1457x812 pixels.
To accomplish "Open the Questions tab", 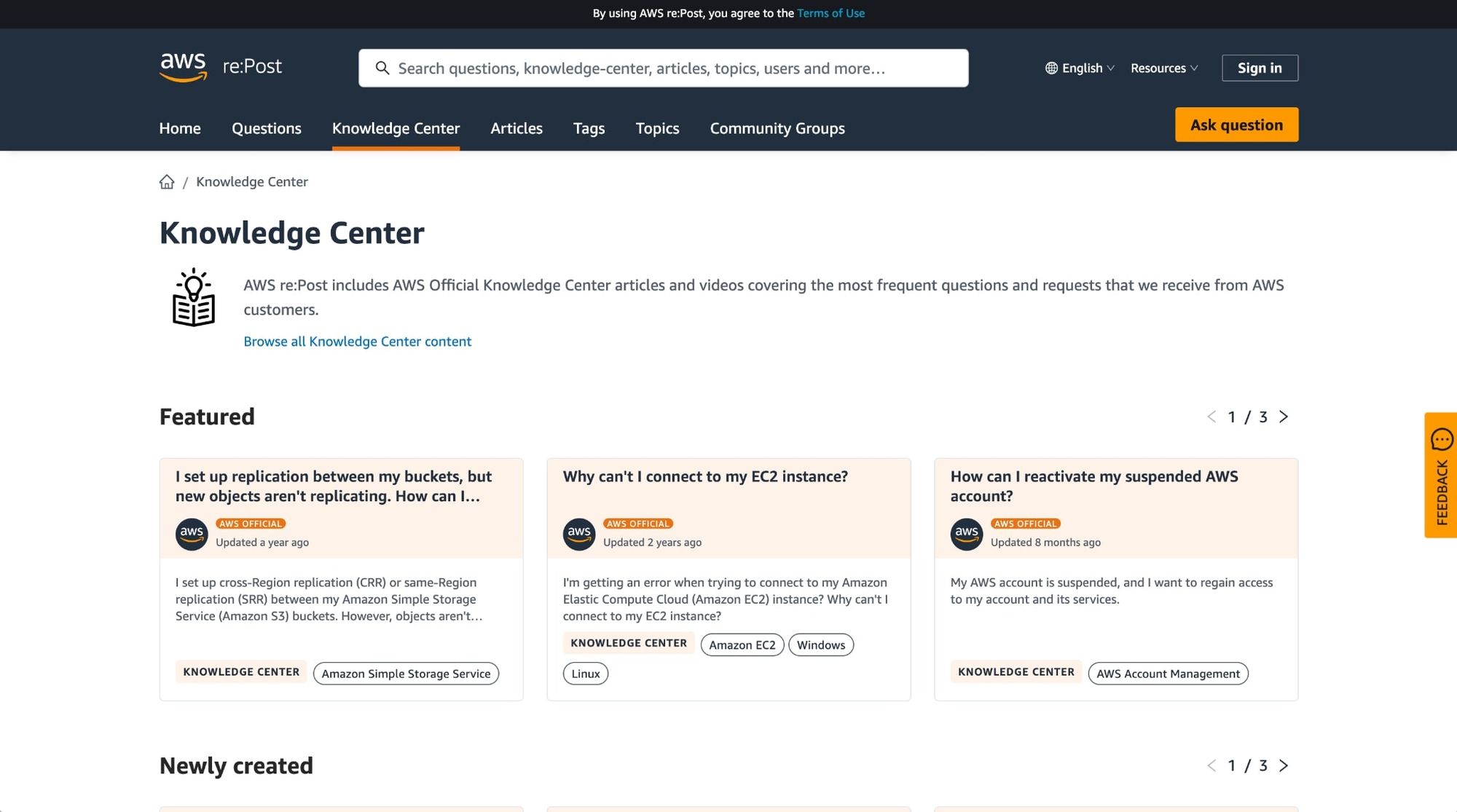I will coord(266,129).
